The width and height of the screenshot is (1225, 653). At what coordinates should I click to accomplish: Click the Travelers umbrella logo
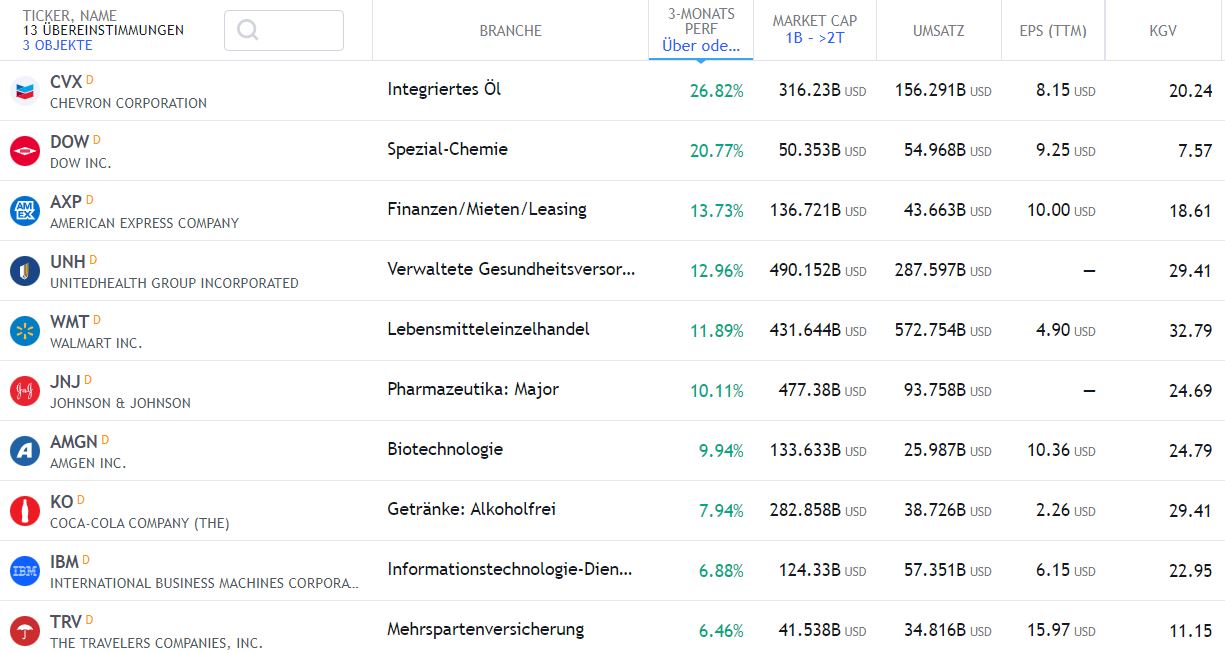[25, 629]
